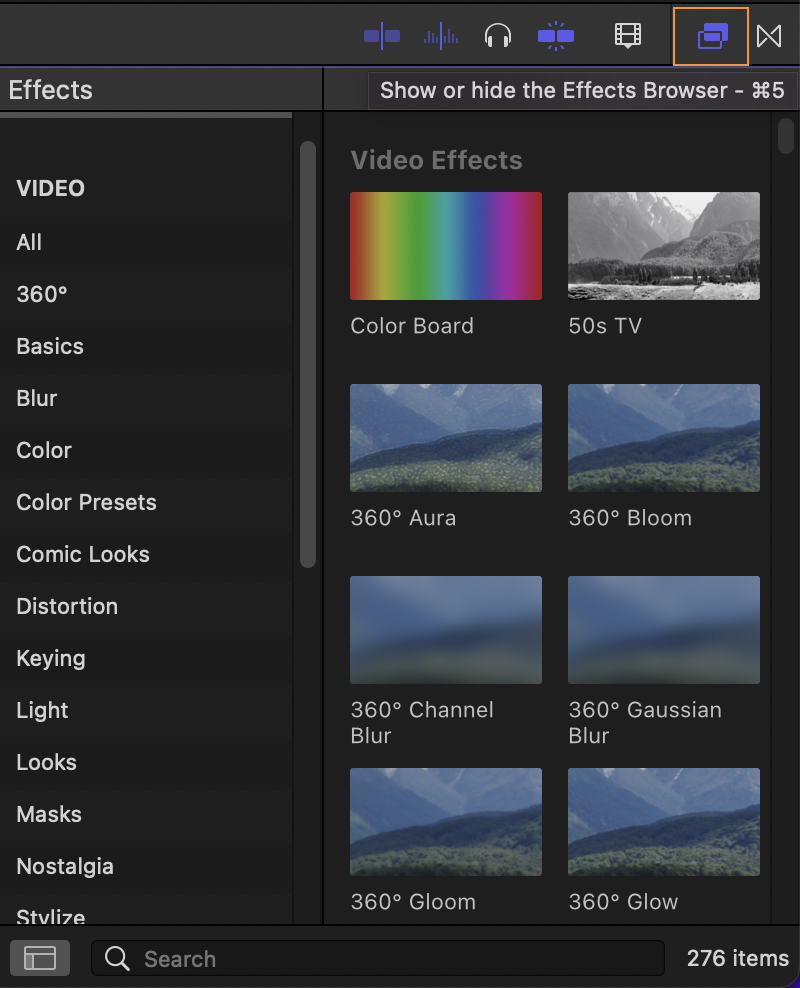This screenshot has height=988, width=800.
Task: Click the 360° Gloom label
Action: [x=413, y=902]
